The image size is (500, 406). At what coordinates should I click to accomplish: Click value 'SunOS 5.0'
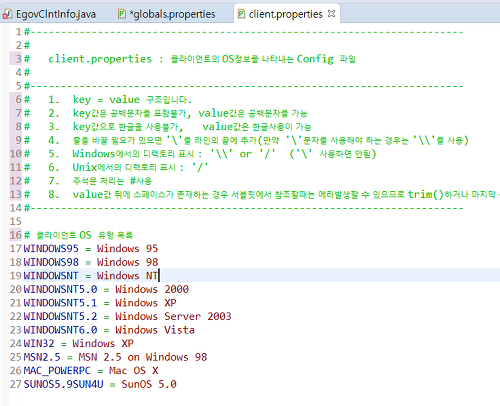[149, 384]
